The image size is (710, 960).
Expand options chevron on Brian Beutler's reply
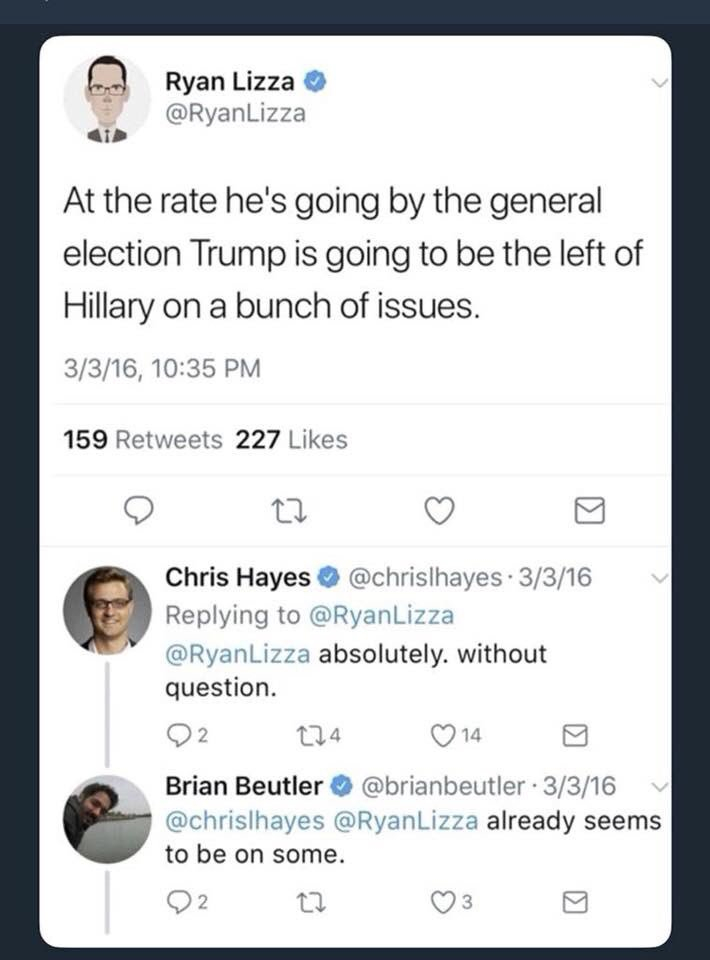coord(655,785)
